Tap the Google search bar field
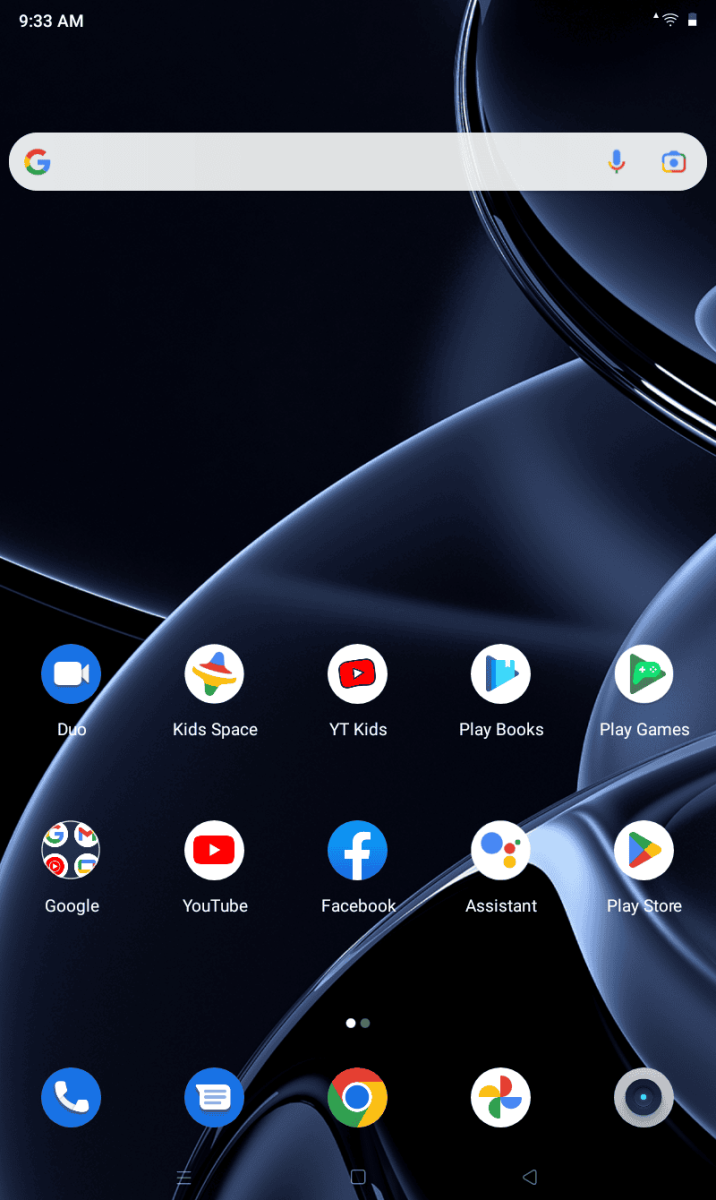The height and width of the screenshot is (1200, 716). [x=358, y=162]
